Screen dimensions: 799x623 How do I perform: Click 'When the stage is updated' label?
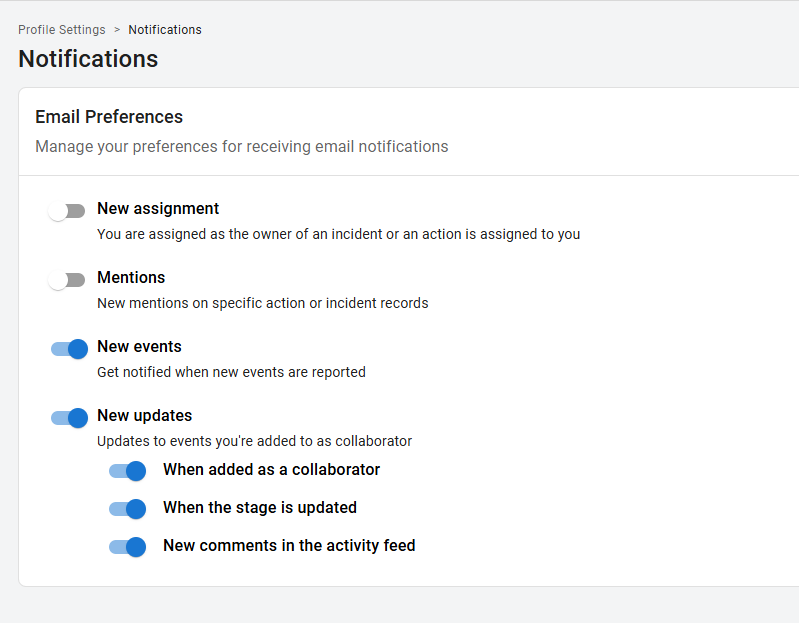point(259,508)
